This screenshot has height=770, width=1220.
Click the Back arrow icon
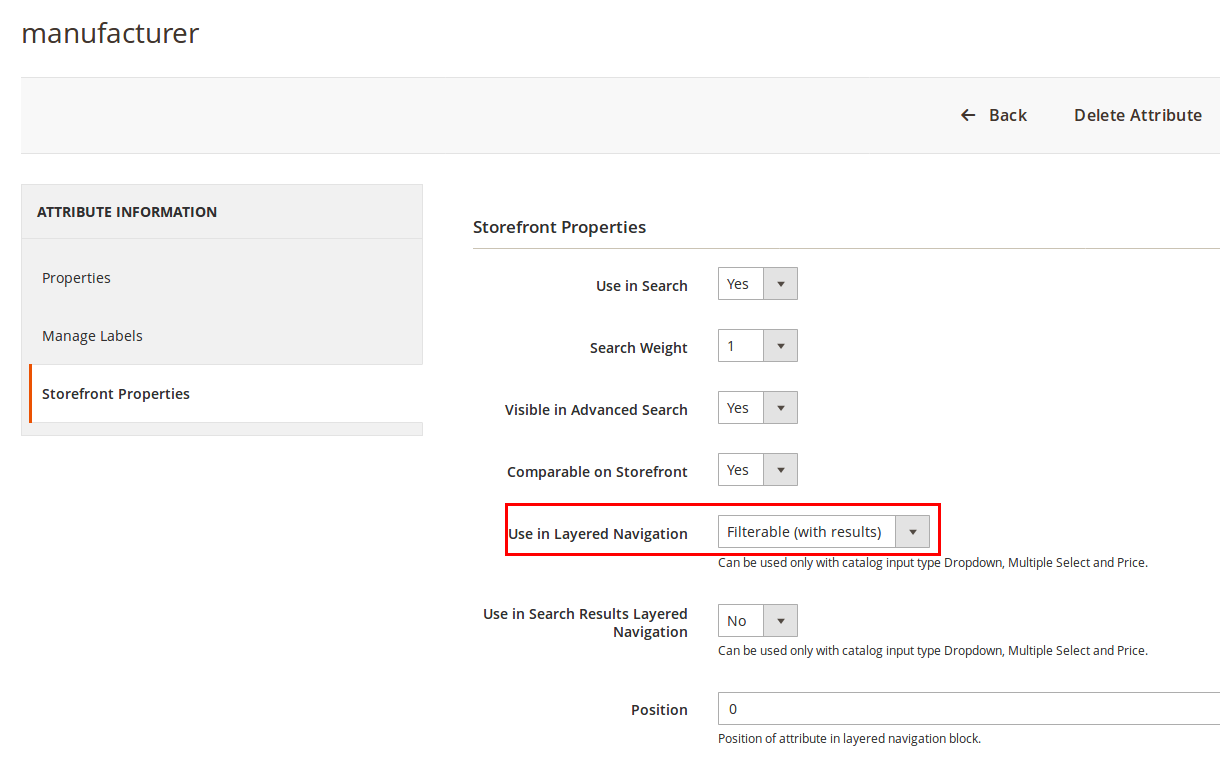point(967,115)
